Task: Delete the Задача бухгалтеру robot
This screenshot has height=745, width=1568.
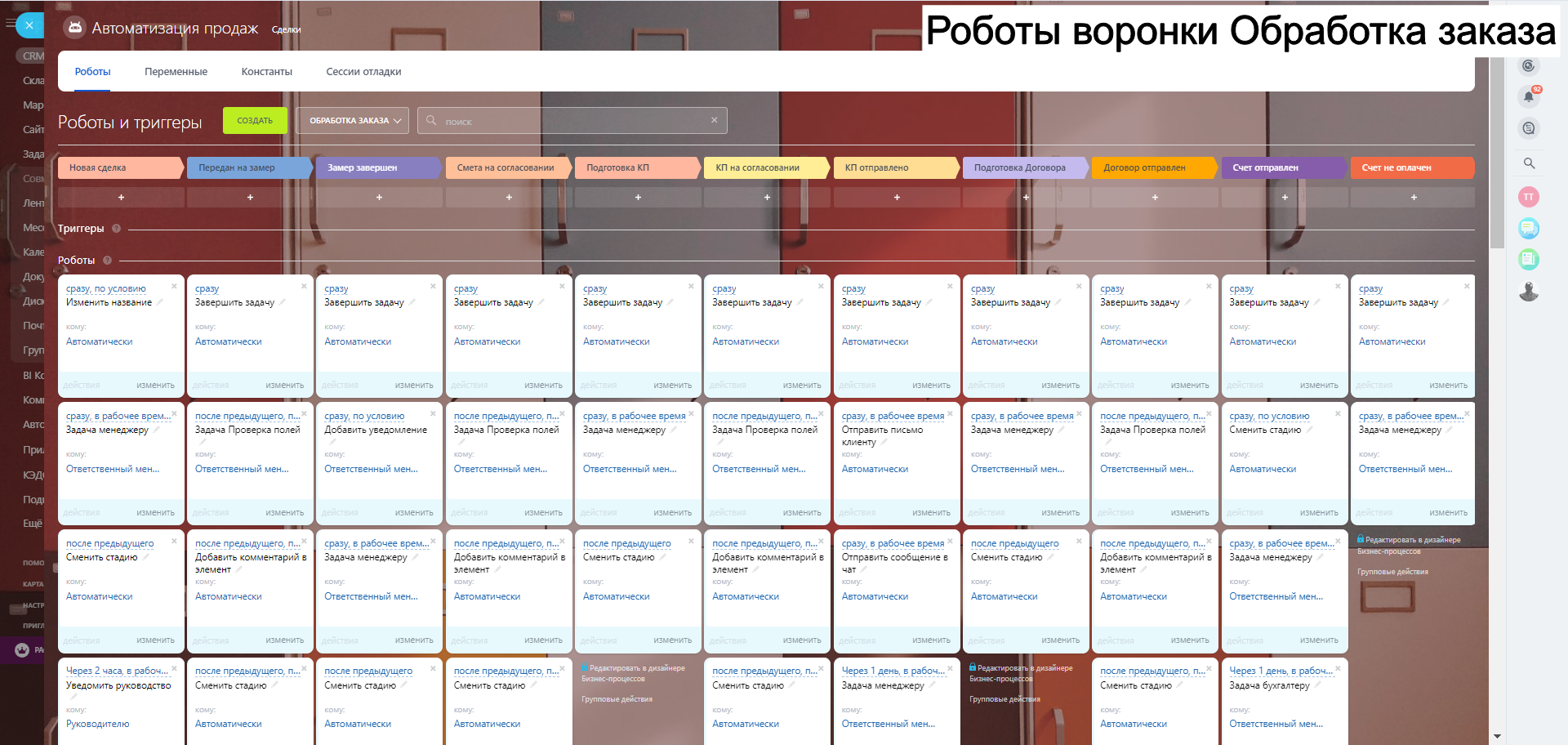Action: click(1338, 668)
